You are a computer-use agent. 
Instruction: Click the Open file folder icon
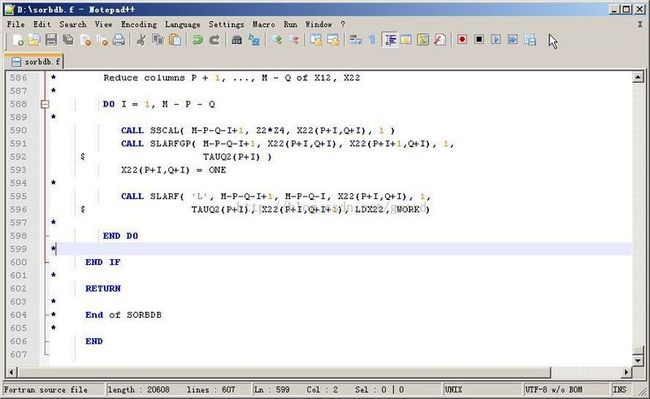click(34, 40)
